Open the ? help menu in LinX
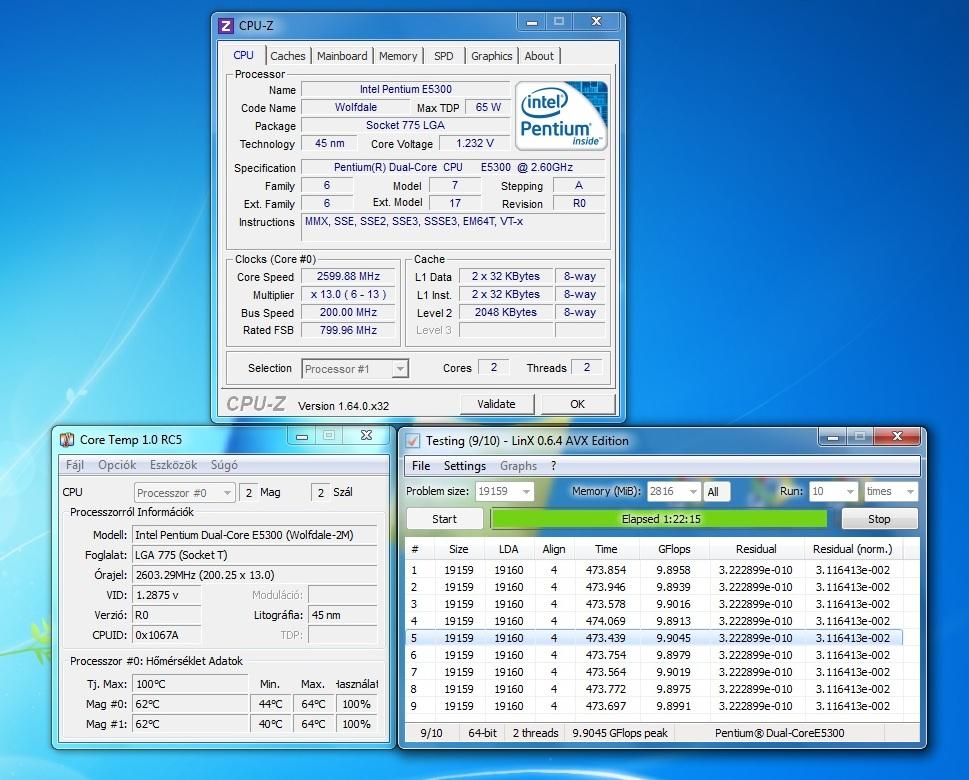This screenshot has width=969, height=780. [553, 466]
